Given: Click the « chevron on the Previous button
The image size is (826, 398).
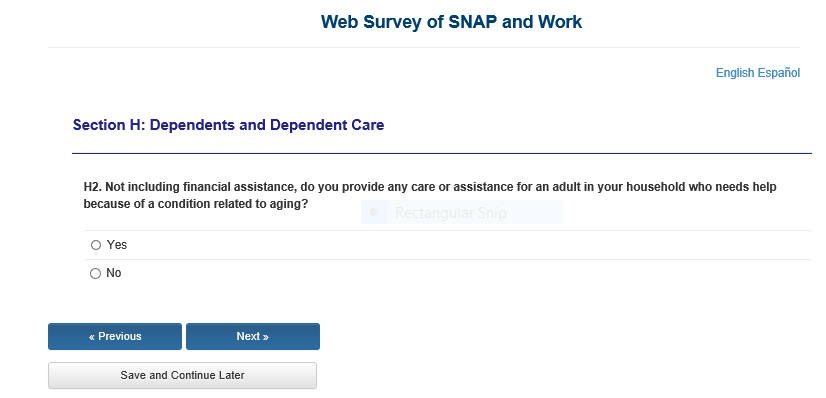Looking at the screenshot, I should pos(92,336).
